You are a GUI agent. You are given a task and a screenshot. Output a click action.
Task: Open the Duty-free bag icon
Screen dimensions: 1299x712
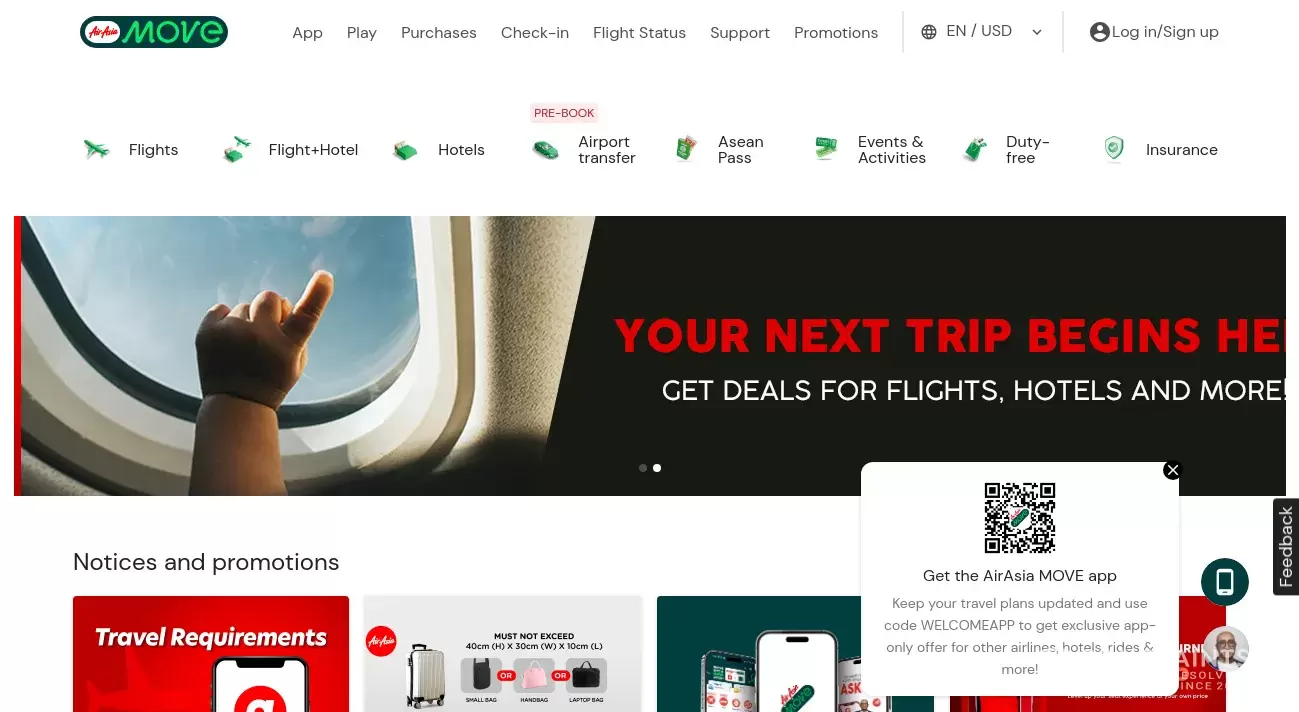[x=975, y=150]
